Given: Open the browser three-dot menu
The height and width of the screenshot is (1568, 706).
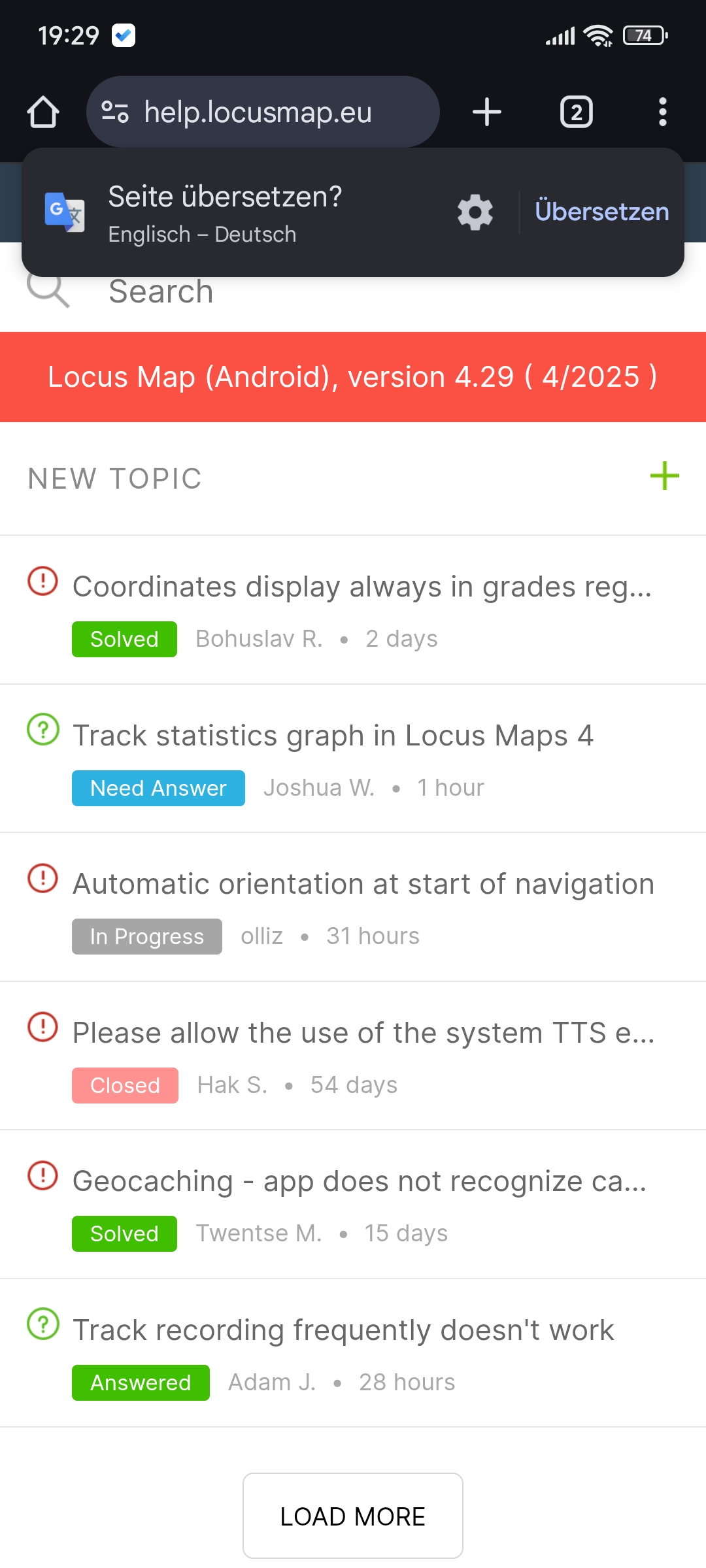Looking at the screenshot, I should pos(662,112).
